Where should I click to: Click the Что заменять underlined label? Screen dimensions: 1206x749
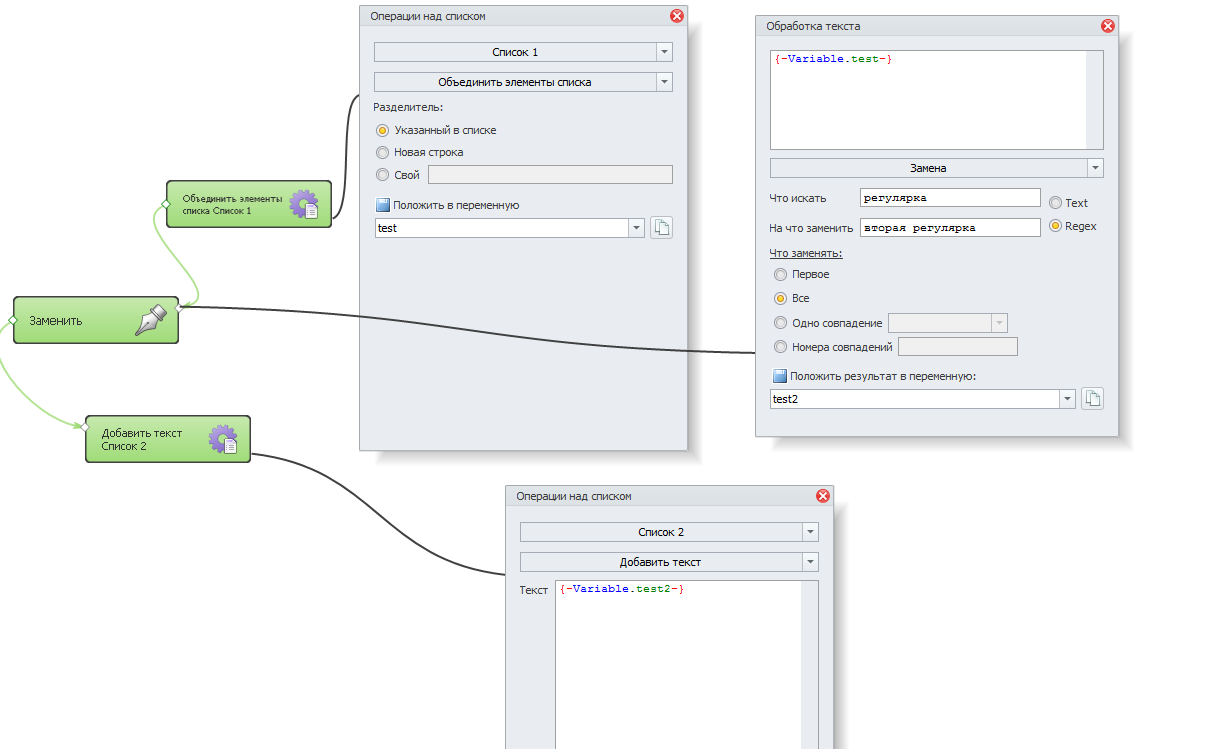coord(806,253)
